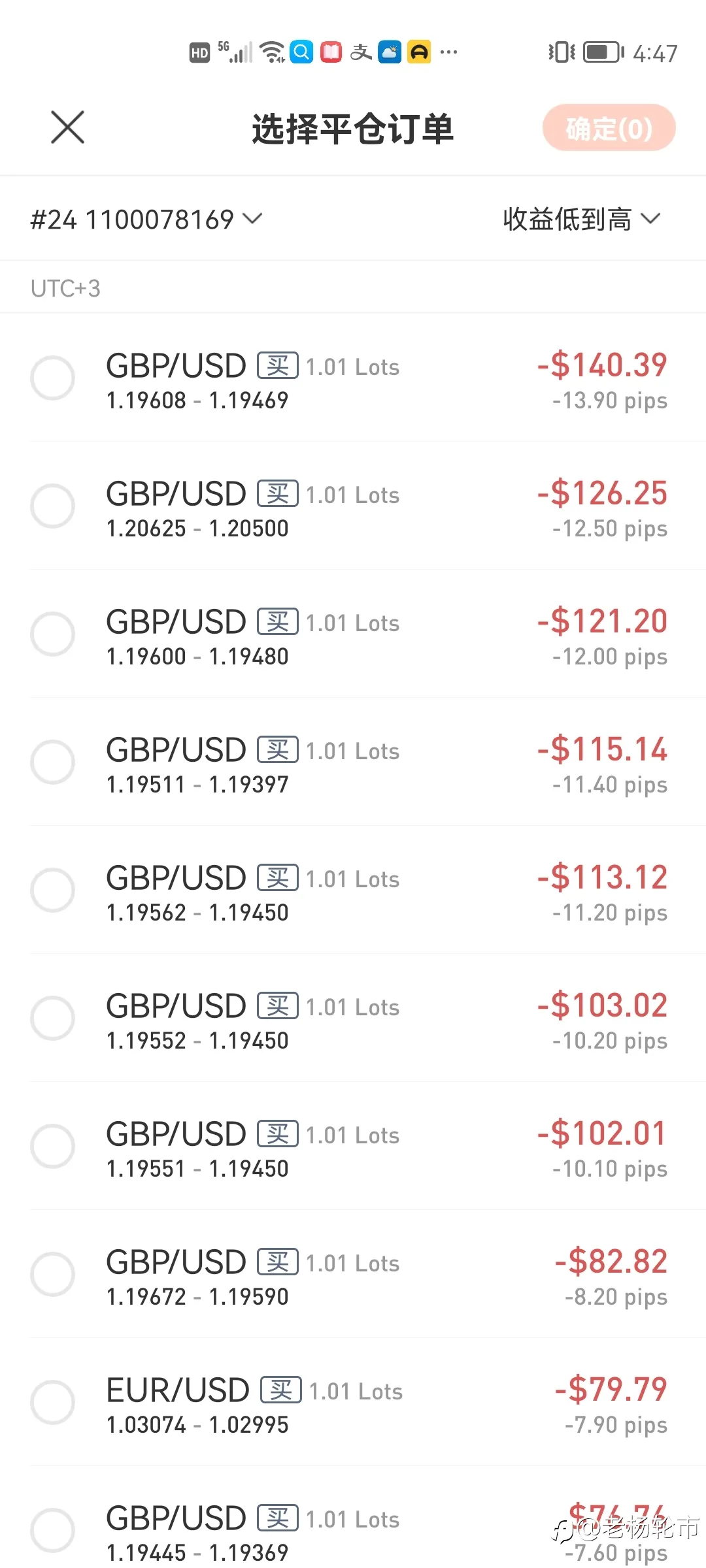Tap the 买 badge on the EUR/USD order

coord(281,1390)
